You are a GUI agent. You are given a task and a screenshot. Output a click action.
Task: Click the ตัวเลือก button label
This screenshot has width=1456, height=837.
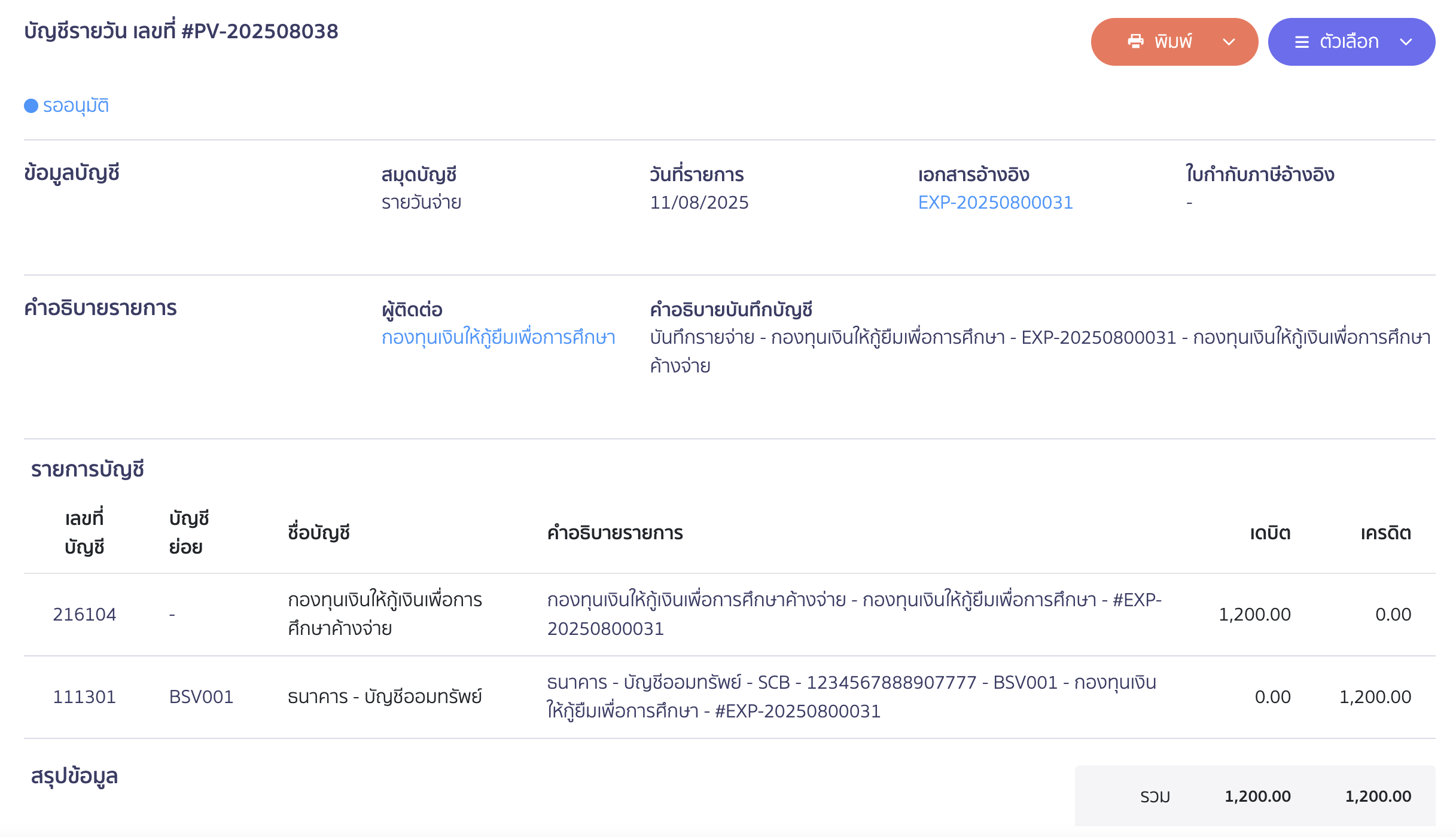1349,41
